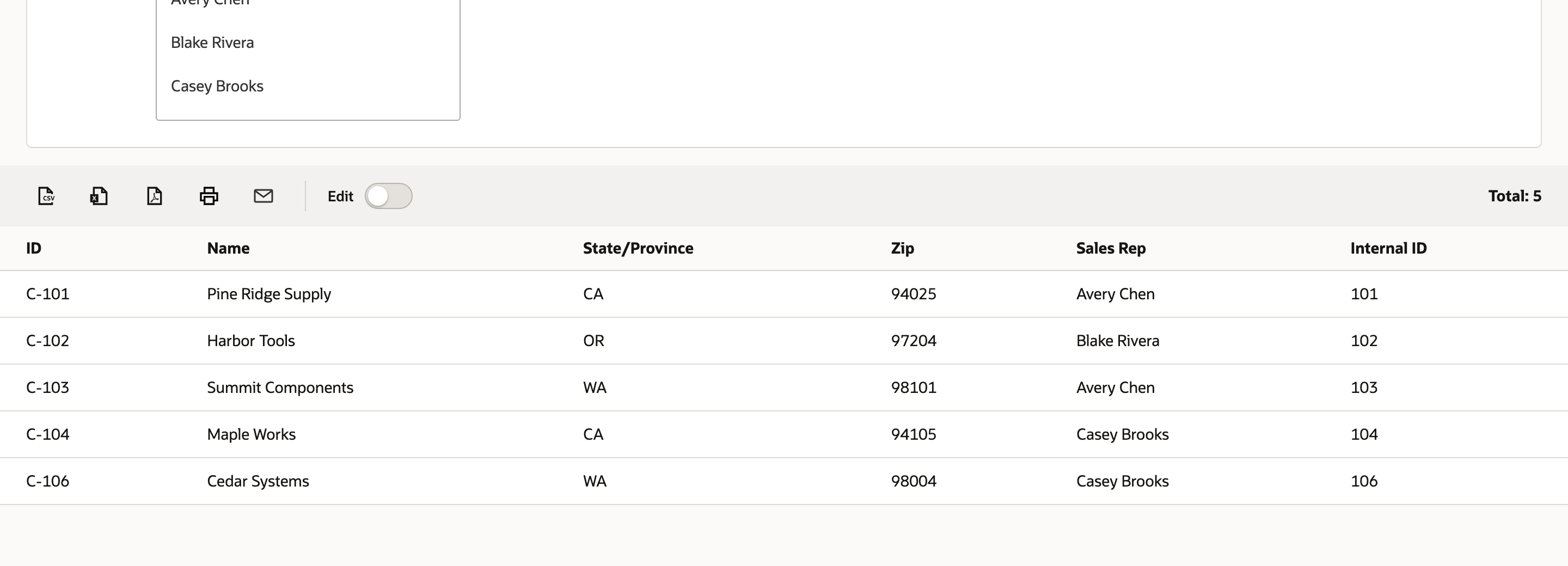This screenshot has height=566, width=1568.
Task: Open customer C-101 row ID
Action: tap(47, 294)
